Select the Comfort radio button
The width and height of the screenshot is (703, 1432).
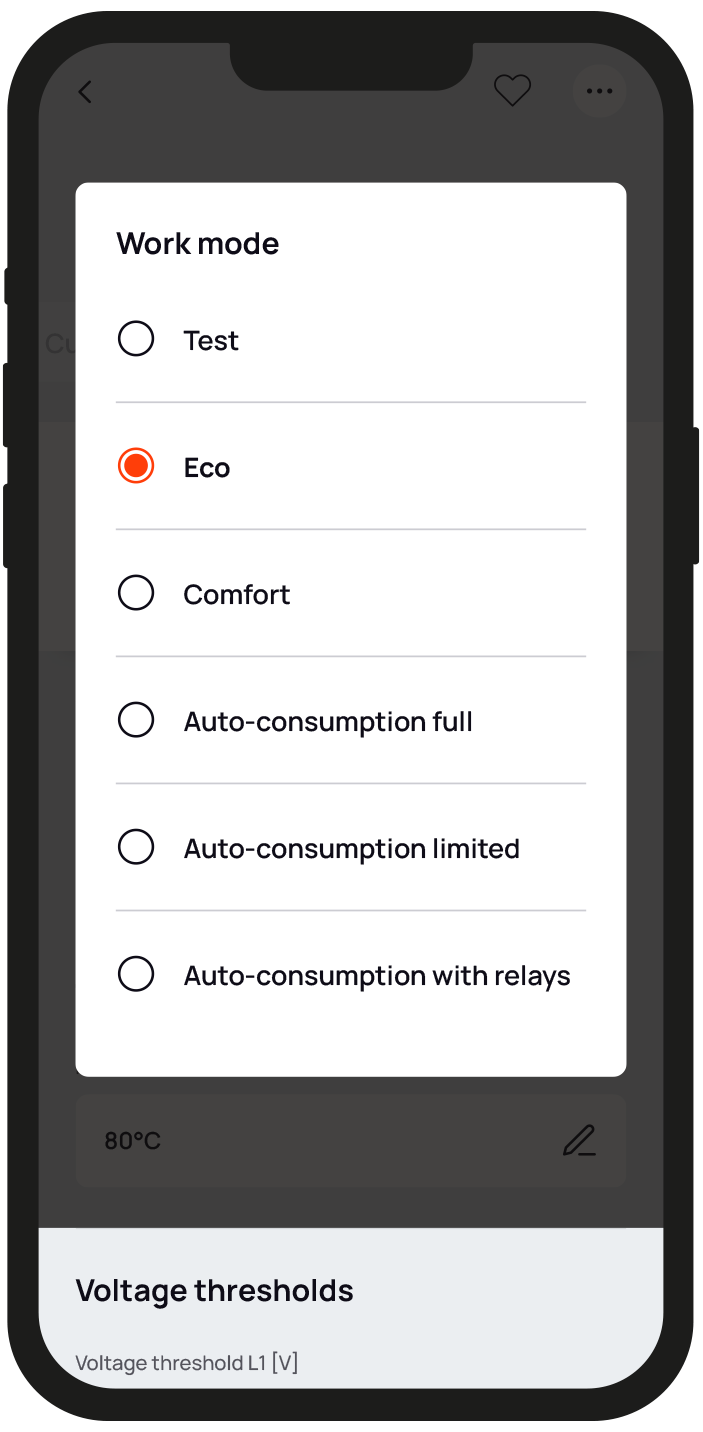coord(136,593)
